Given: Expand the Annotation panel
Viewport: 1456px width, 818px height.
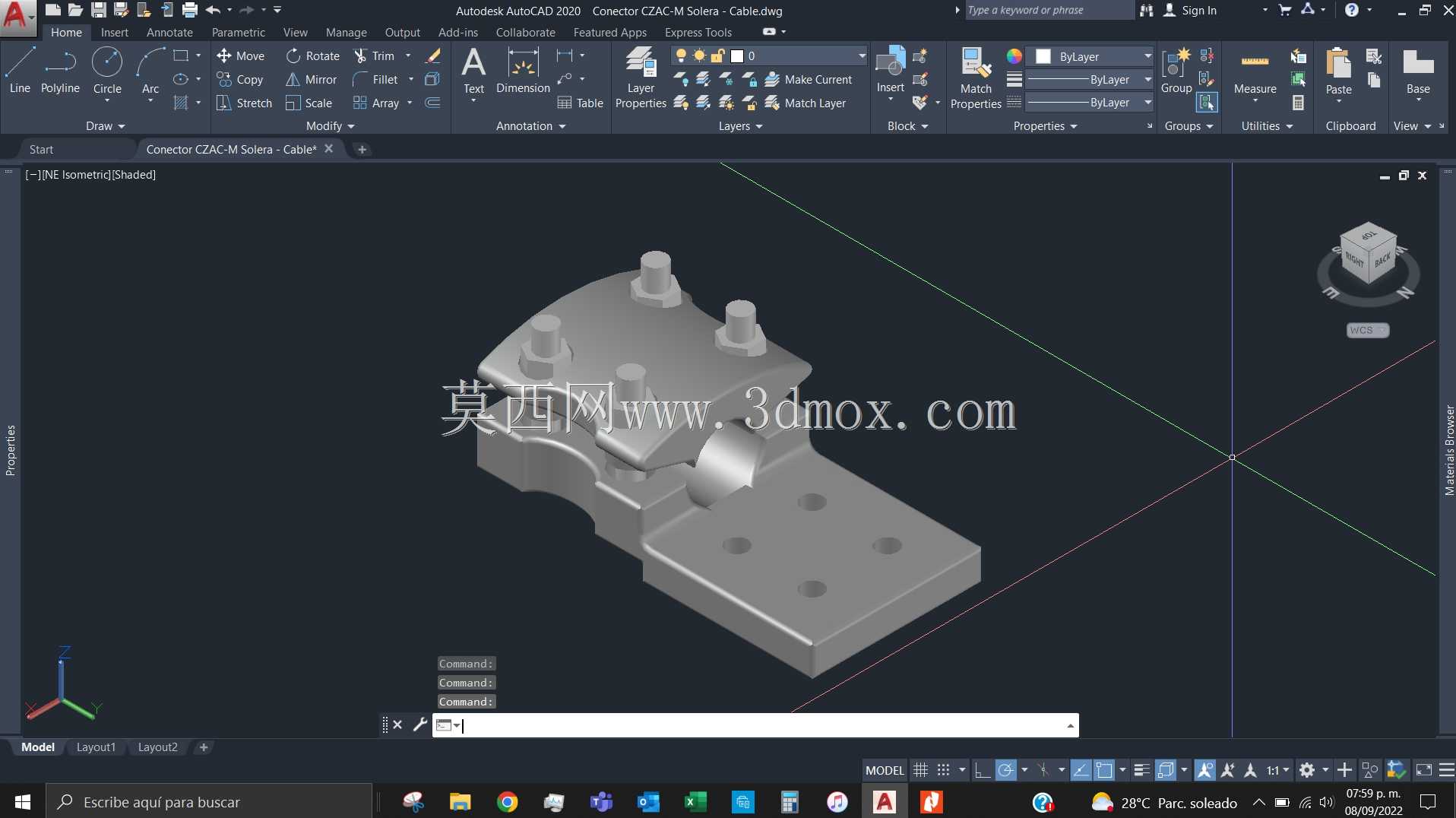Looking at the screenshot, I should click(530, 125).
